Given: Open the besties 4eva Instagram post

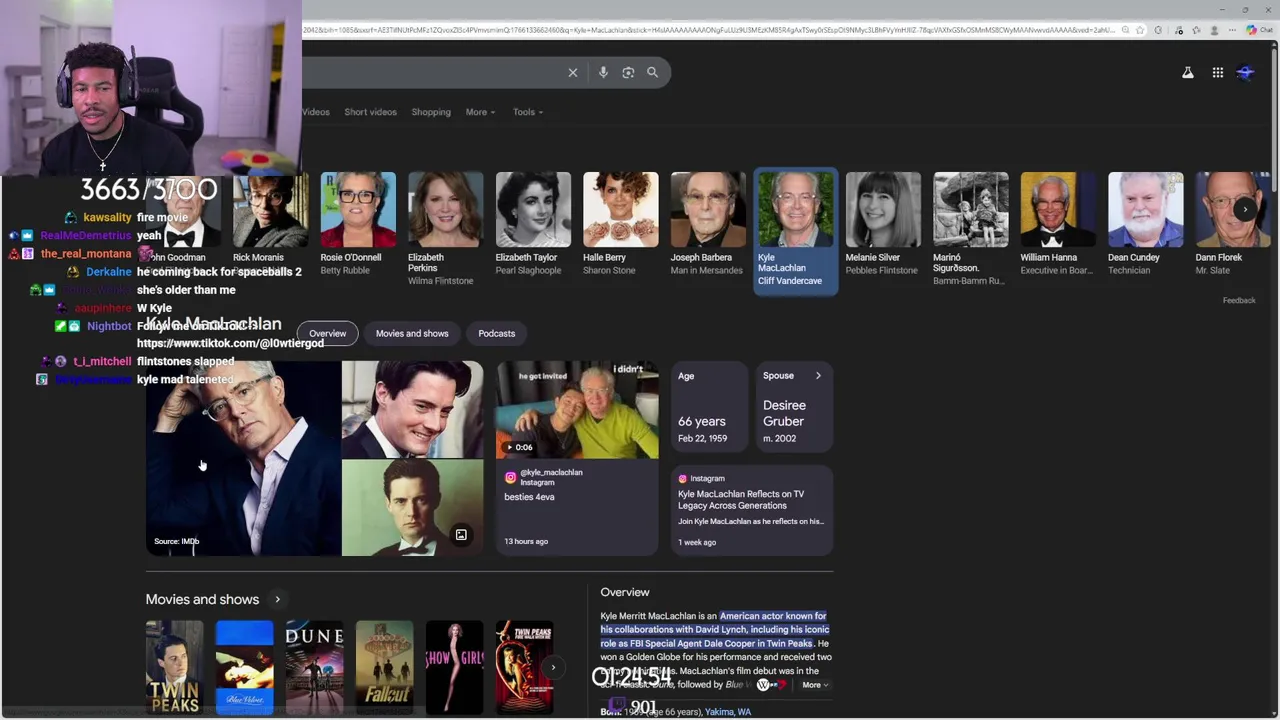Looking at the screenshot, I should (x=577, y=509).
